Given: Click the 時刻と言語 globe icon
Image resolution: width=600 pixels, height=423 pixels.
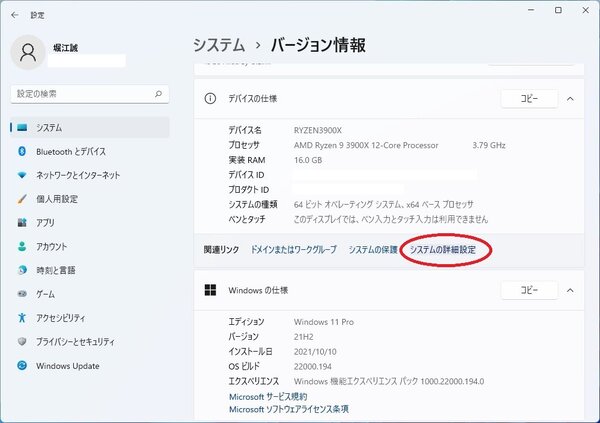Looking at the screenshot, I should (x=22, y=270).
